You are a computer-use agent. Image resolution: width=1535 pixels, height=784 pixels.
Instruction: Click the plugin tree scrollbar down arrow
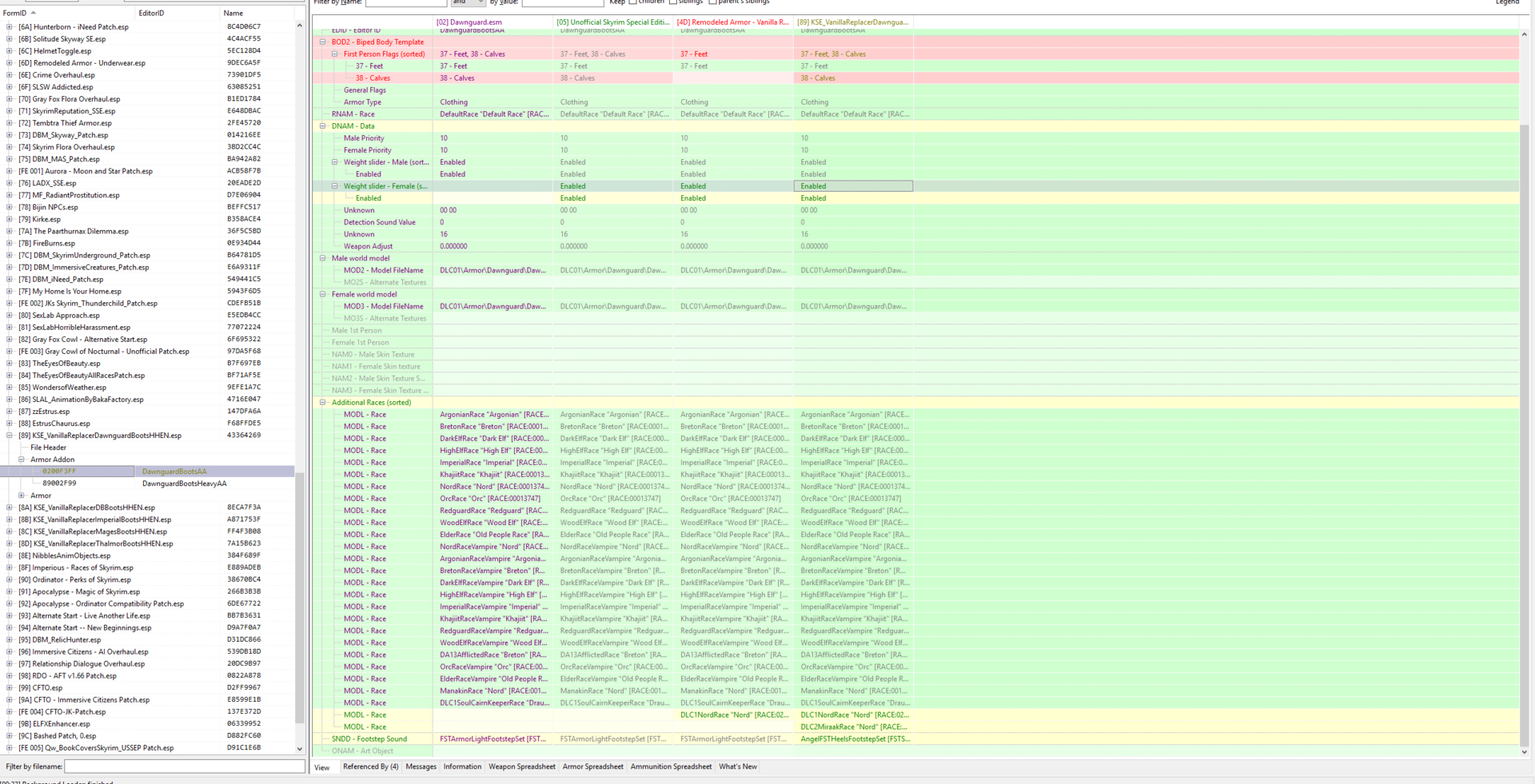(300, 749)
